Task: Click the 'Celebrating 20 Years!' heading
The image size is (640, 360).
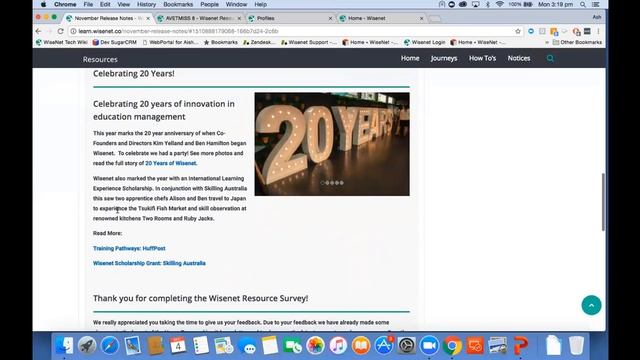Action: click(x=133, y=73)
